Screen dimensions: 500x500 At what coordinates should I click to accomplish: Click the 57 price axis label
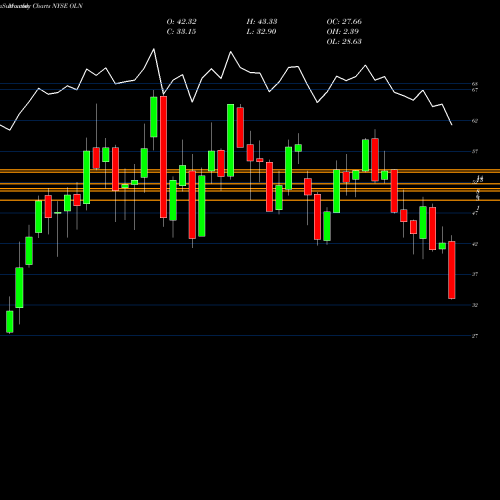475,151
